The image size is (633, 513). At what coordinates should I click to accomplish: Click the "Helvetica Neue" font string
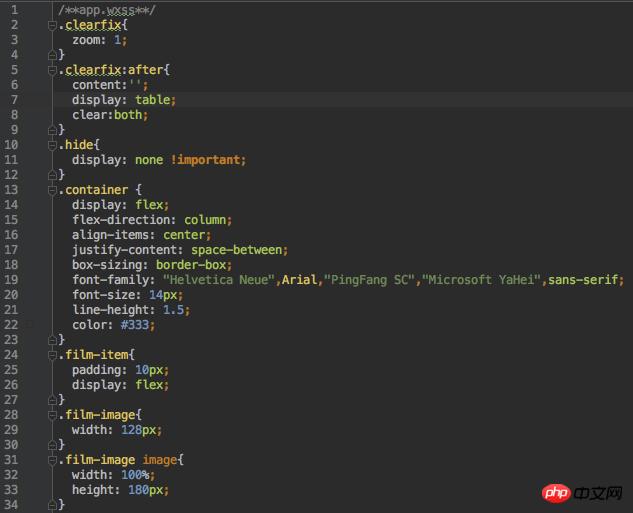pos(219,280)
